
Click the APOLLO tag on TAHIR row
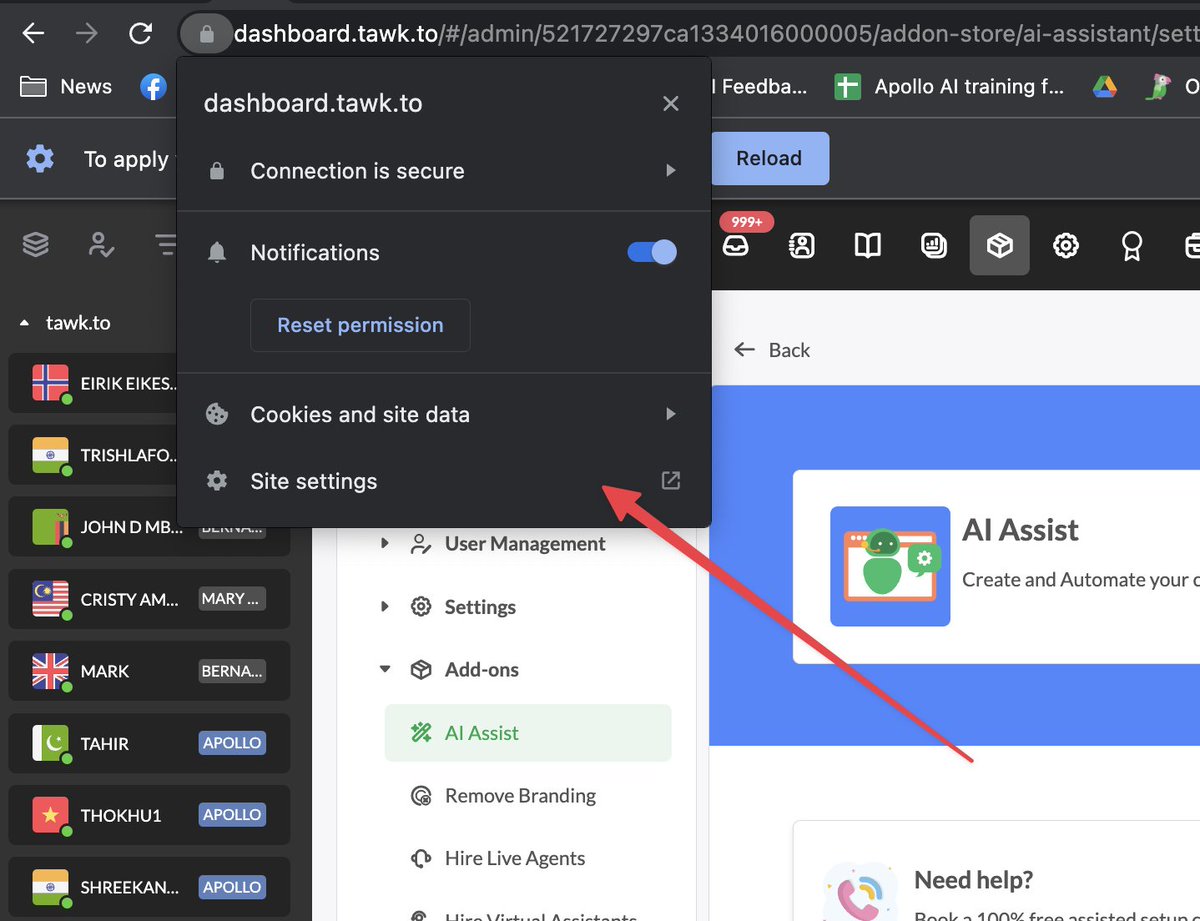point(232,743)
